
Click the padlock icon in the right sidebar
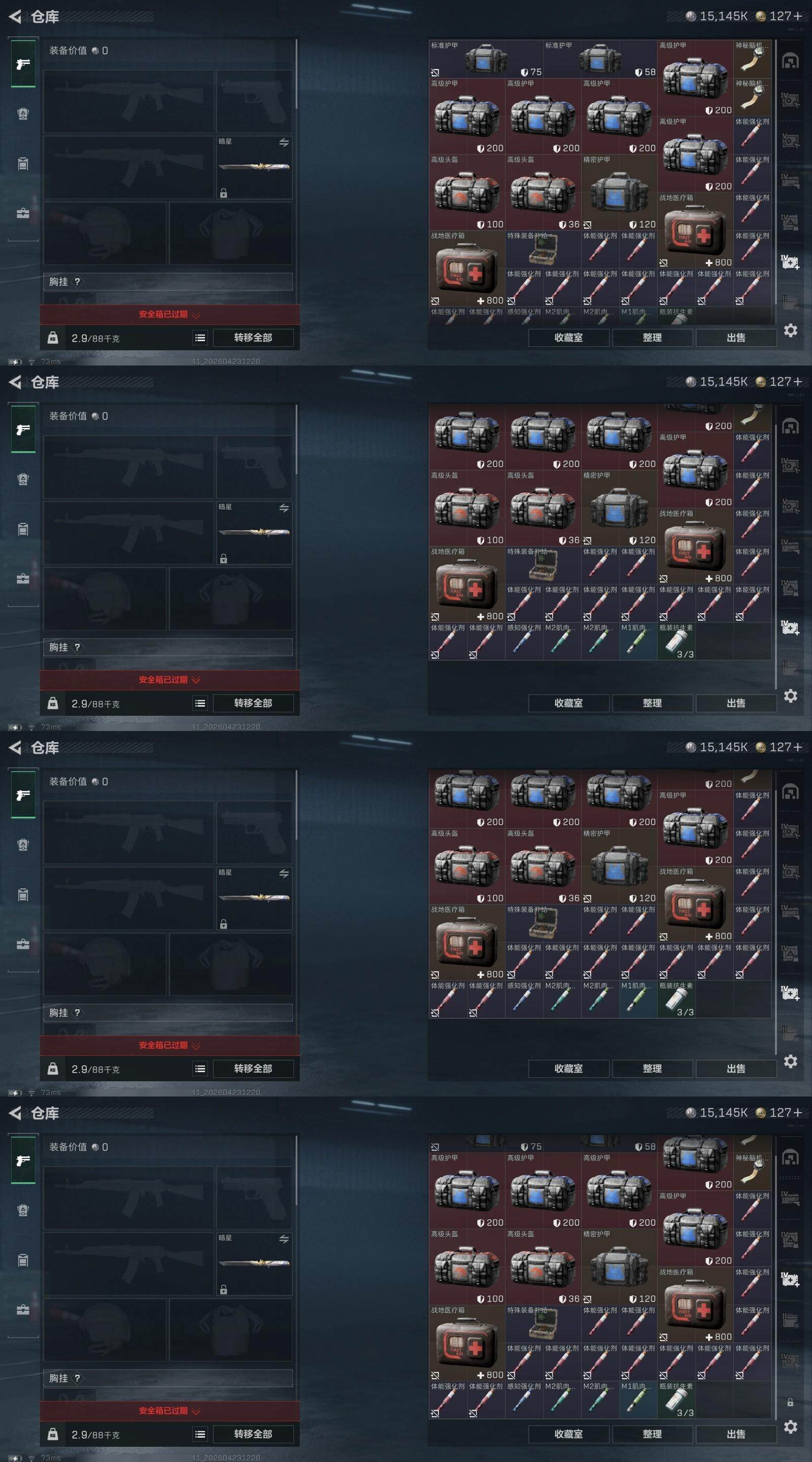tap(790, 1402)
